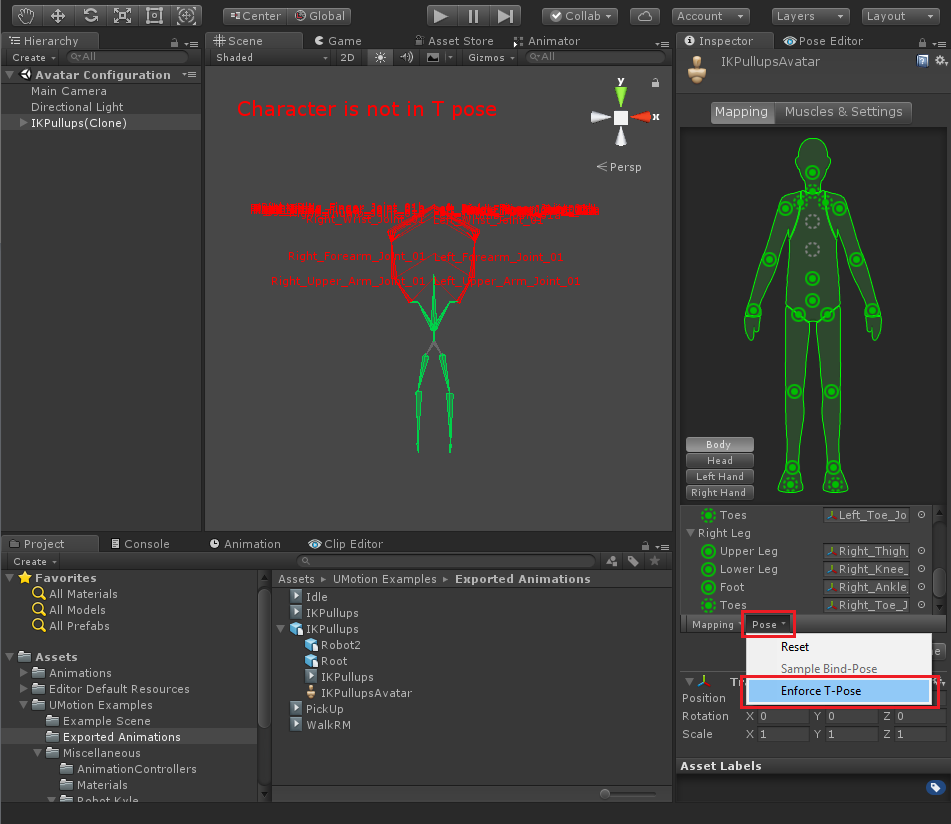Toggle scene lighting sun icon
Screen dimensions: 951x824
point(380,58)
